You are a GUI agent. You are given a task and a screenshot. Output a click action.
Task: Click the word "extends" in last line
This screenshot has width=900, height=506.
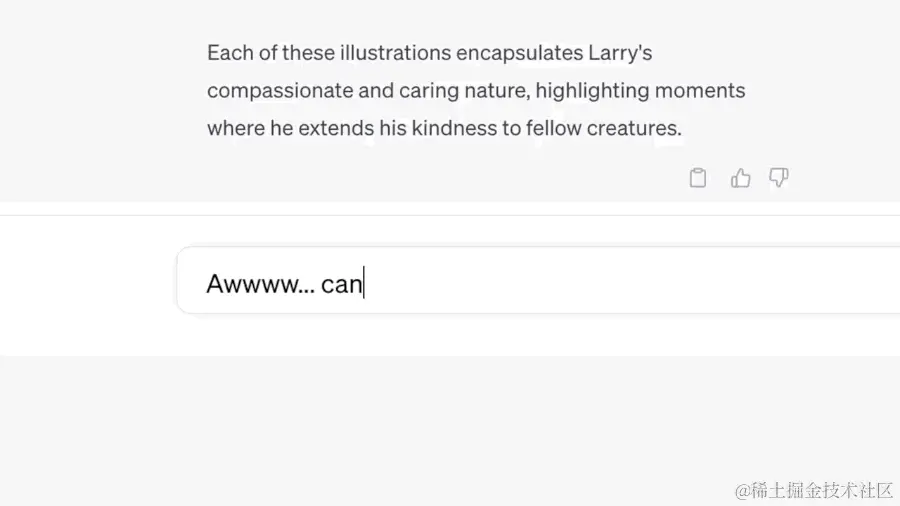click(x=336, y=128)
